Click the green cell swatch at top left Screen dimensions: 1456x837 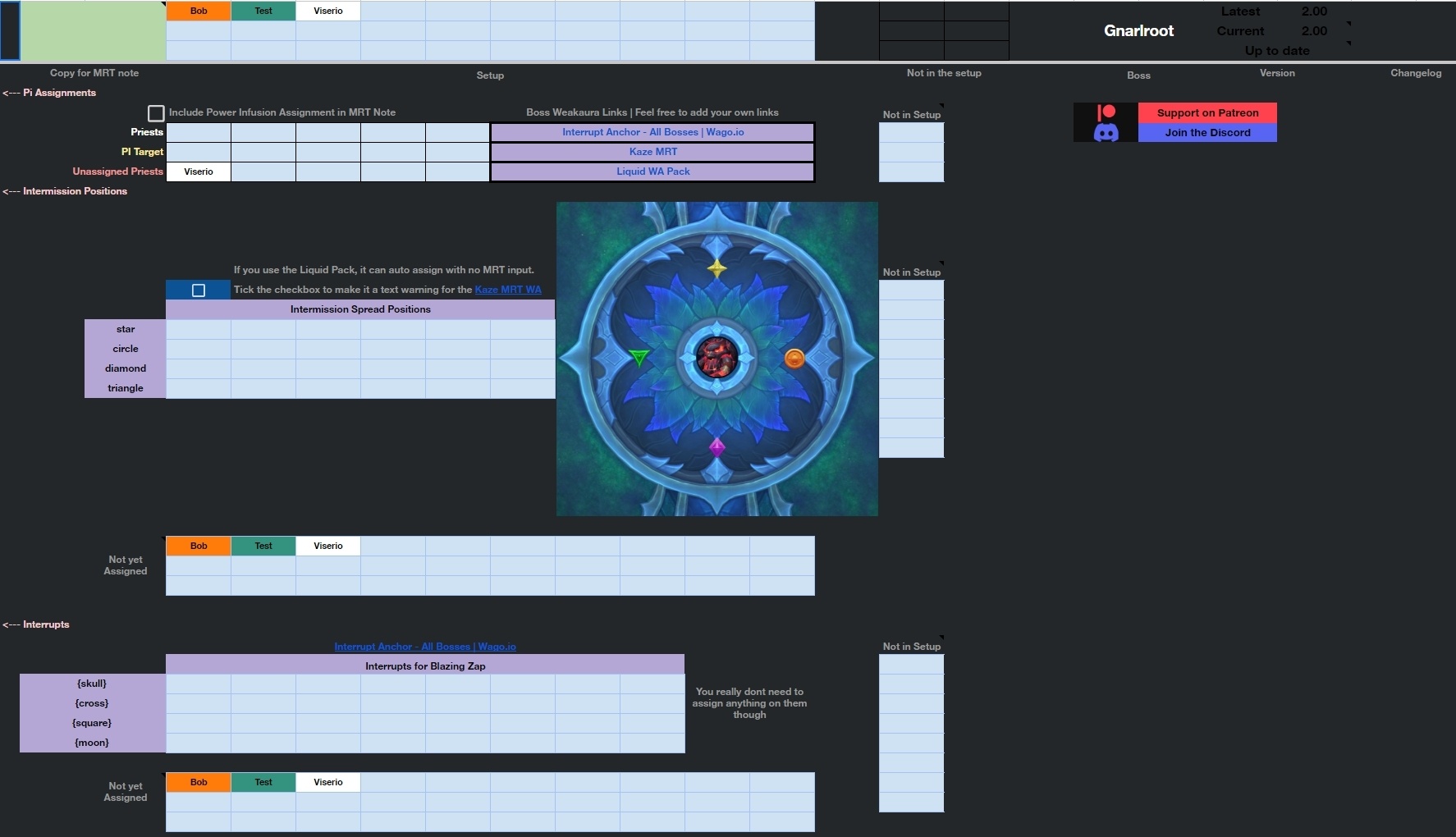[x=90, y=30]
